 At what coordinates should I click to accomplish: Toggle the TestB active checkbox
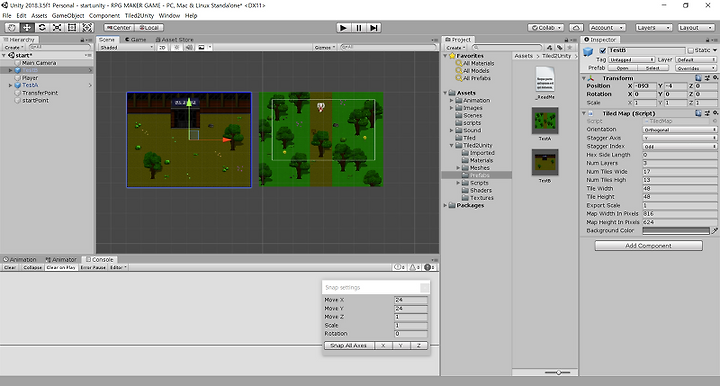coord(602,50)
